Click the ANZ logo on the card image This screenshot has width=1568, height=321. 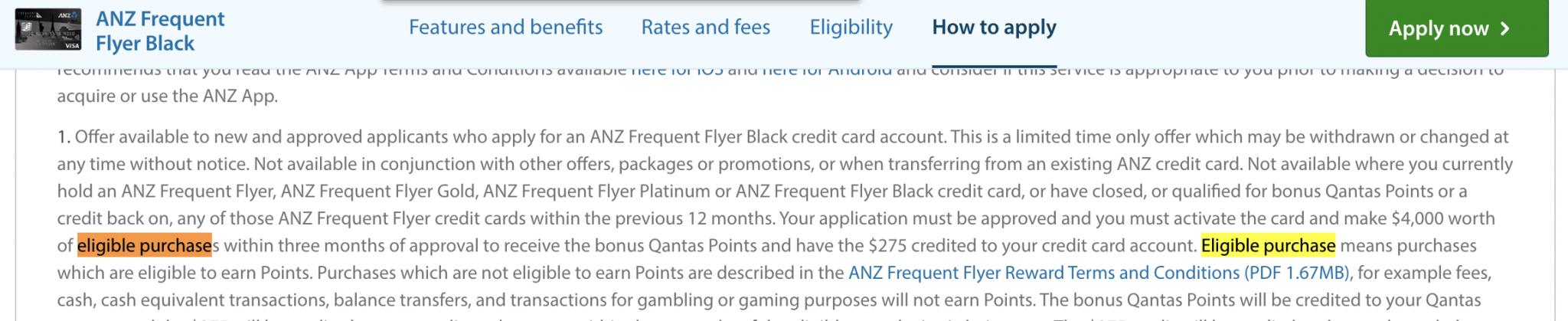68,15
